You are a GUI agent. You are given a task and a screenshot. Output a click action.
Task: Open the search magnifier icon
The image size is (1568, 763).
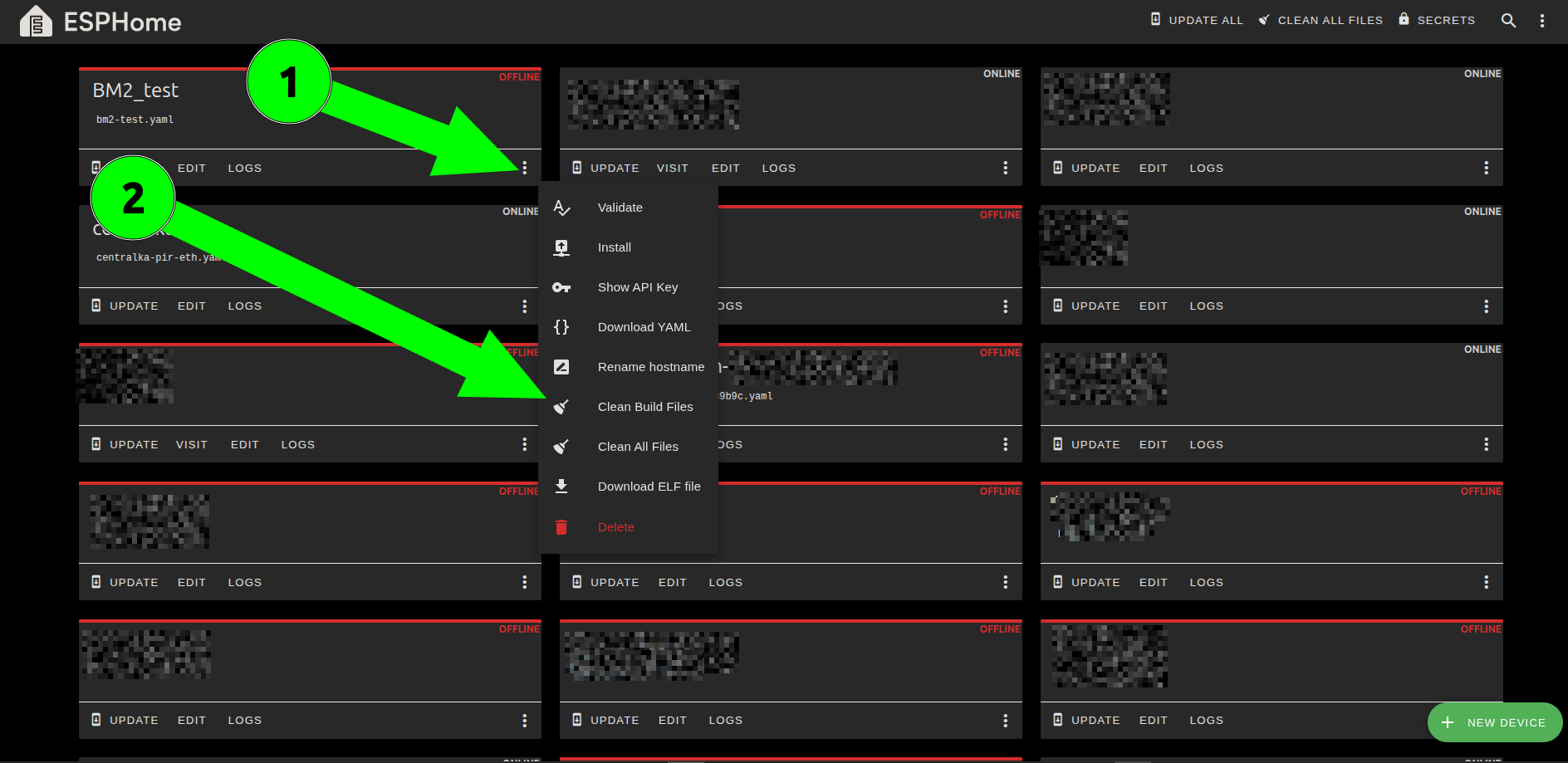tap(1508, 21)
